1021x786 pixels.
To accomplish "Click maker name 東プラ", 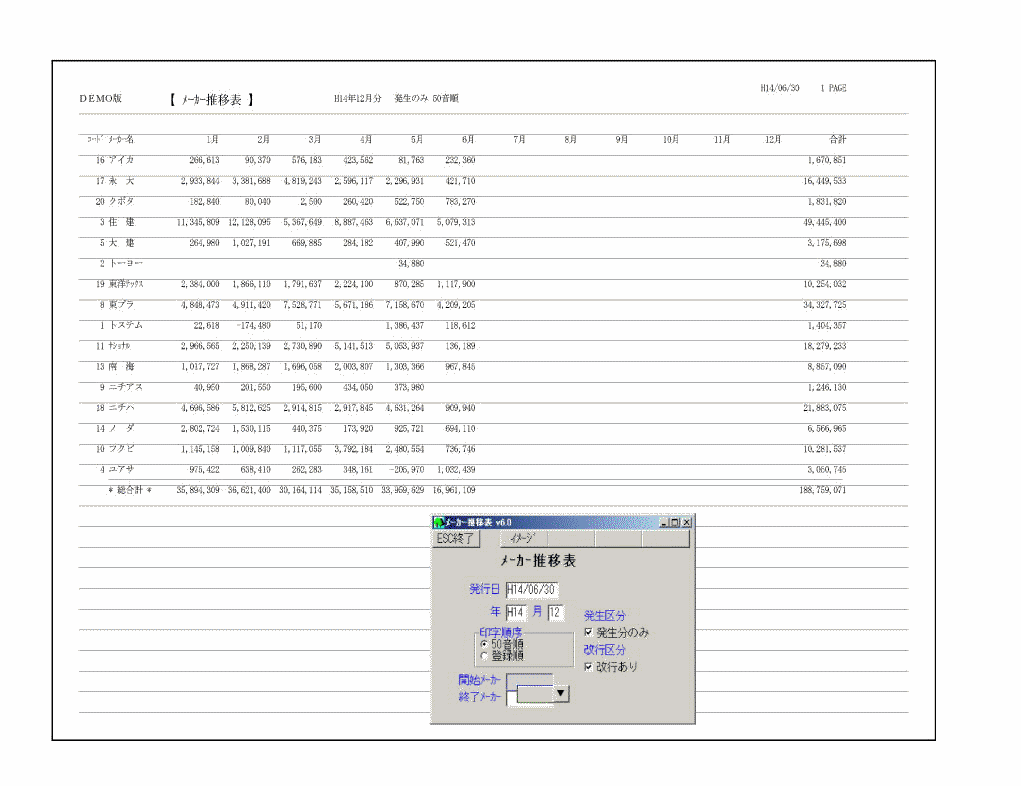I will pyautogui.click(x=121, y=304).
